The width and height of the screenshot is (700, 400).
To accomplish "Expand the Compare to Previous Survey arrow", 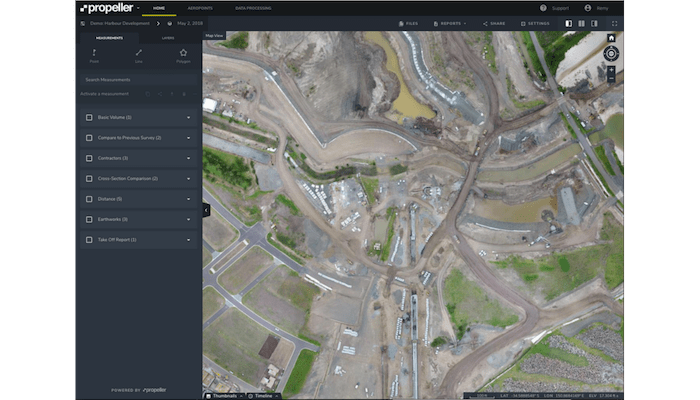I will coord(188,138).
